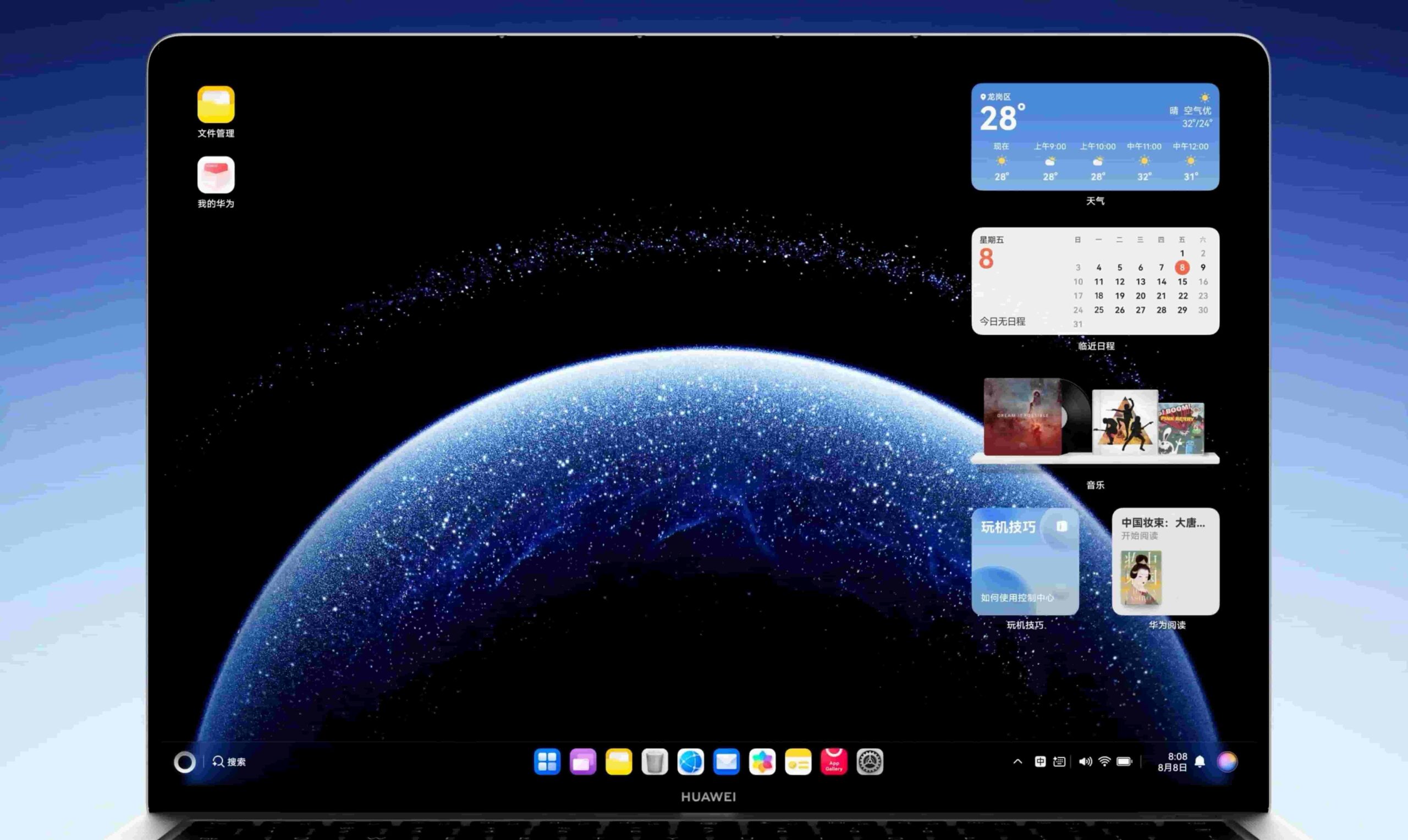This screenshot has height=840, width=1408.
Task: Open the Mail app in the dock
Action: [x=727, y=761]
